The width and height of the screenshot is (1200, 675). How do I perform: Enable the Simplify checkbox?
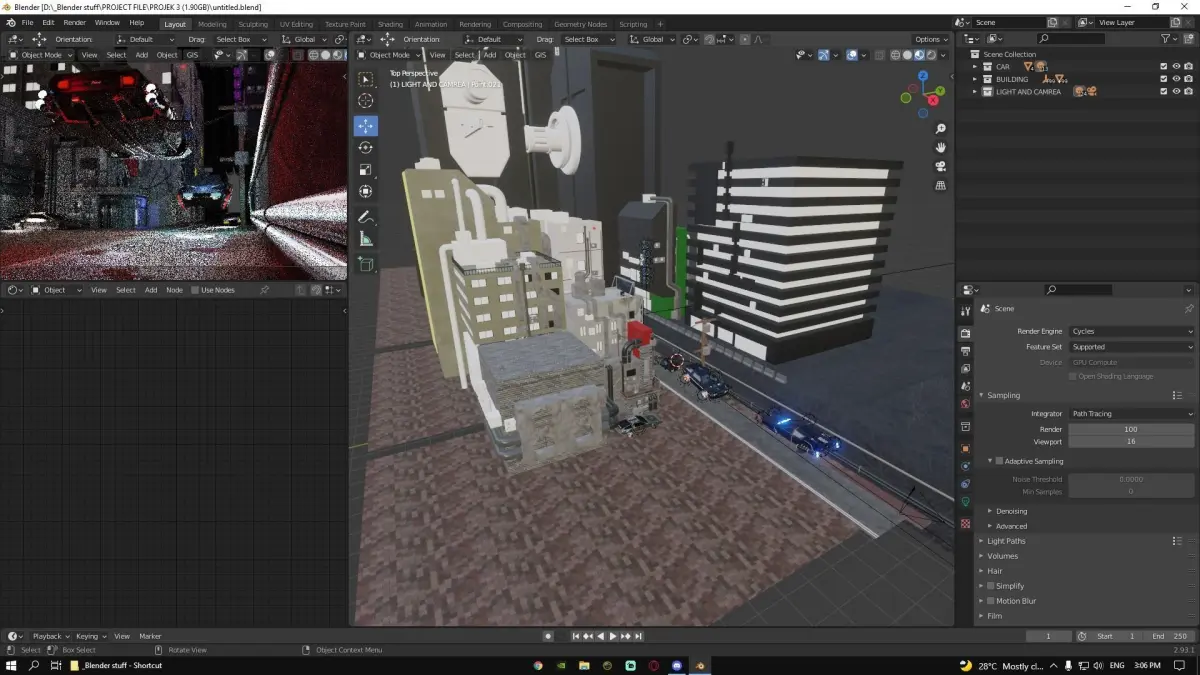click(x=991, y=586)
